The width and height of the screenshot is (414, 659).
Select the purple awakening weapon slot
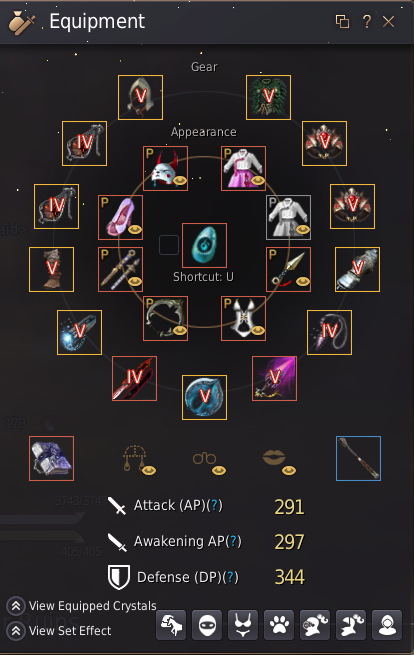(x=274, y=379)
